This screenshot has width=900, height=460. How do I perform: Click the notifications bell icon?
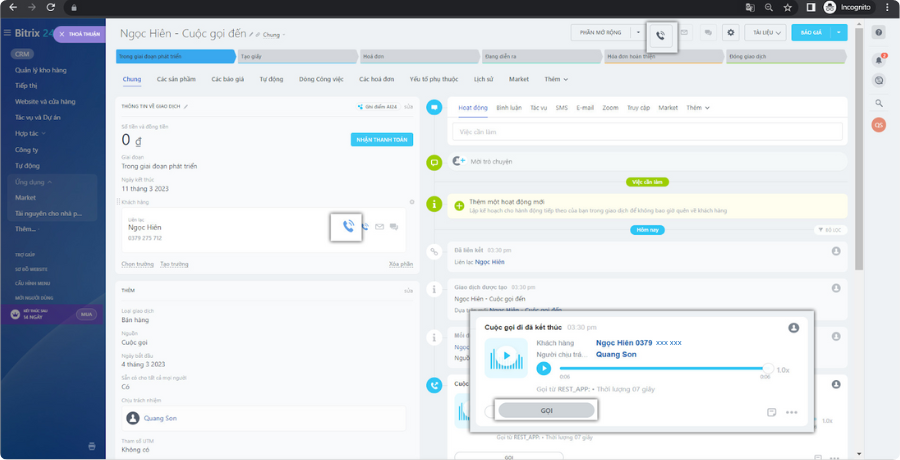(879, 60)
